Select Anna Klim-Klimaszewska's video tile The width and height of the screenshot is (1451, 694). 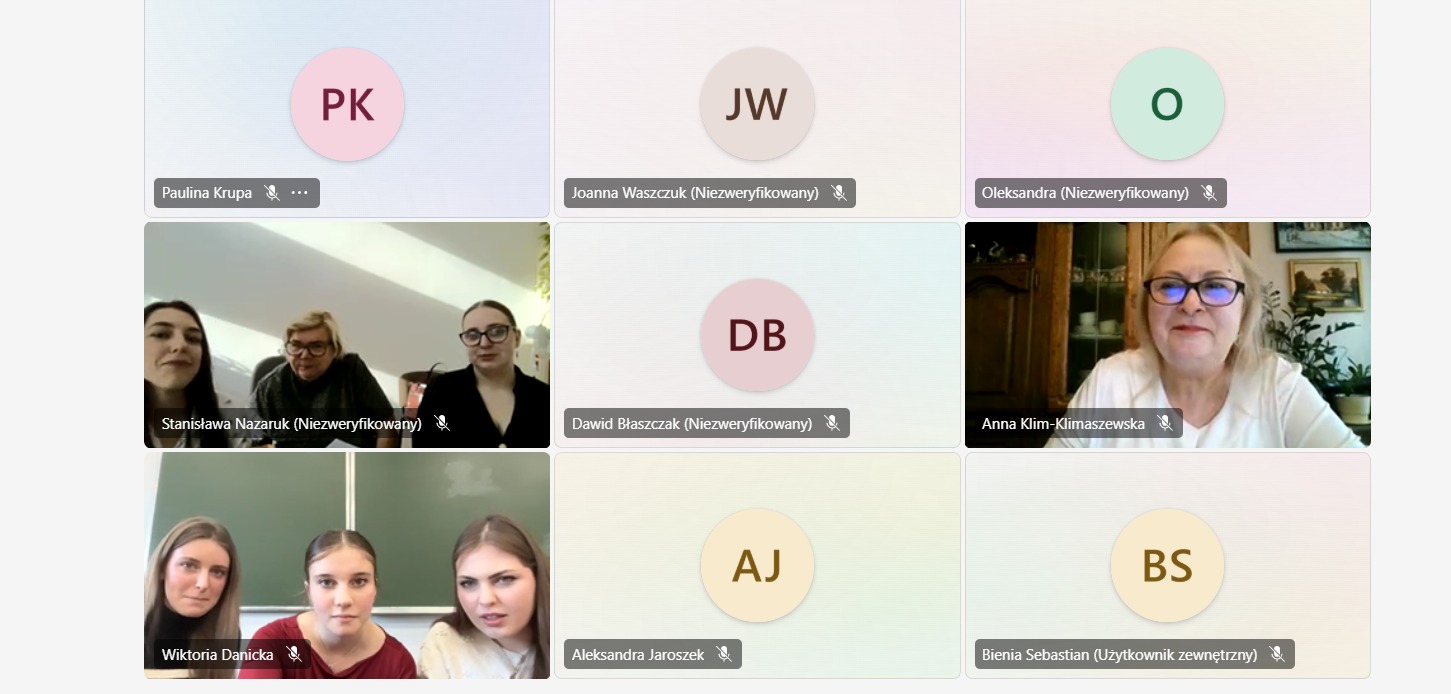coord(1168,335)
